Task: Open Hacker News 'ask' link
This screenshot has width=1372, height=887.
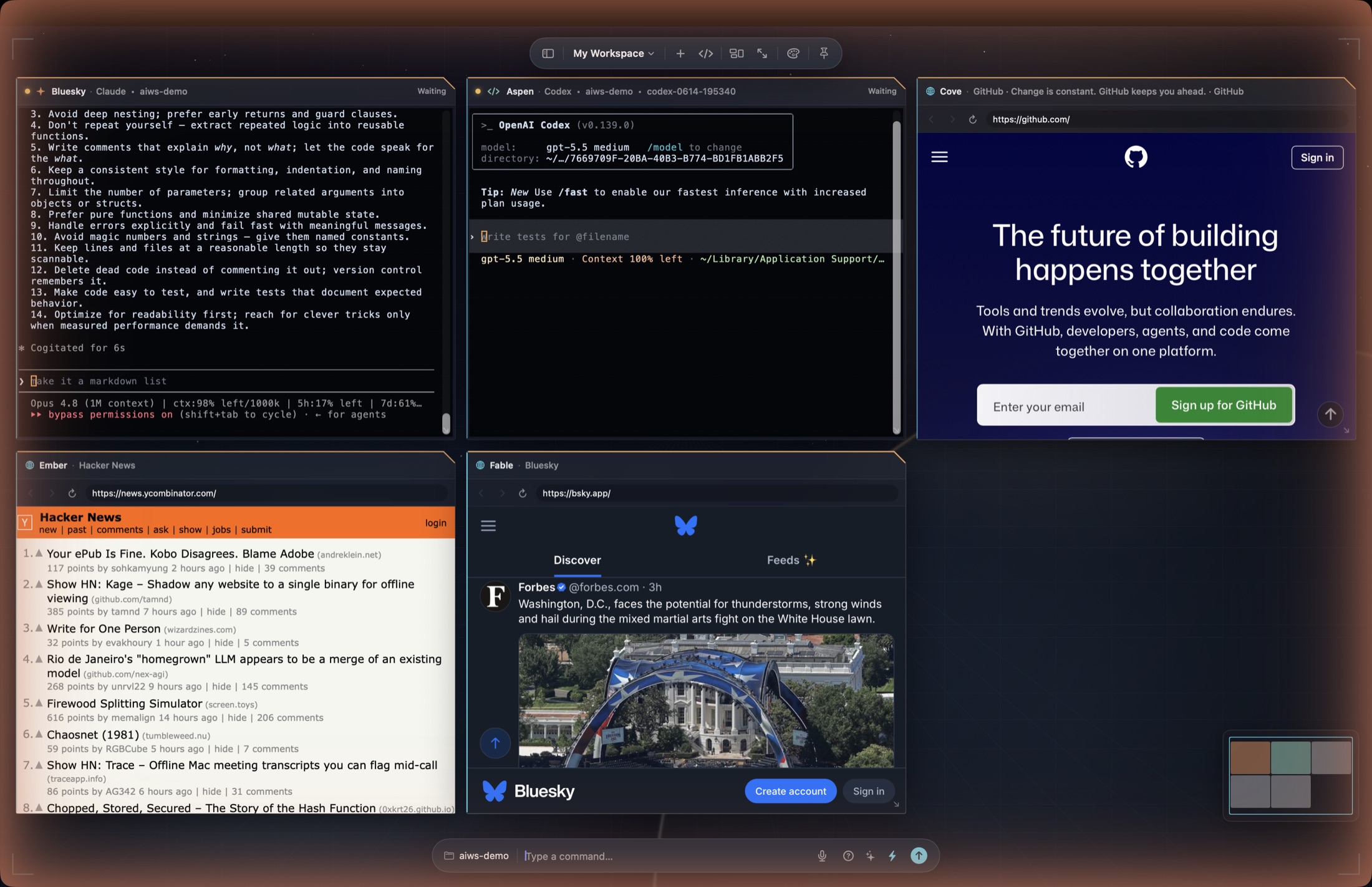Action: (161, 530)
